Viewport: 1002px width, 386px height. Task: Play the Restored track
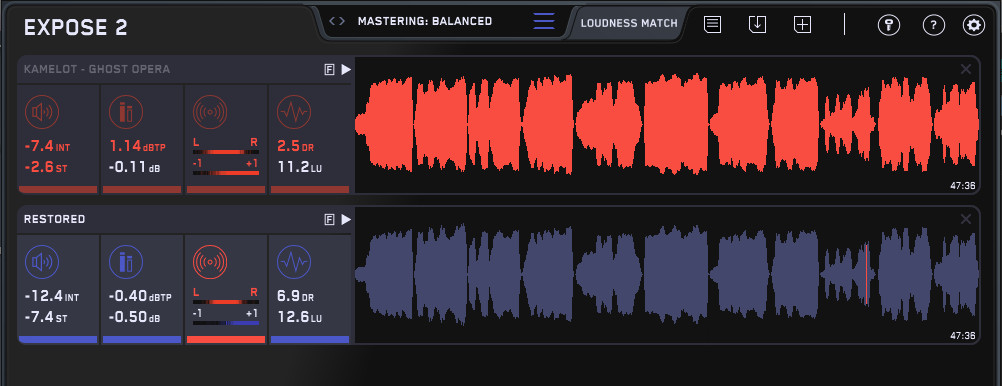(x=346, y=220)
